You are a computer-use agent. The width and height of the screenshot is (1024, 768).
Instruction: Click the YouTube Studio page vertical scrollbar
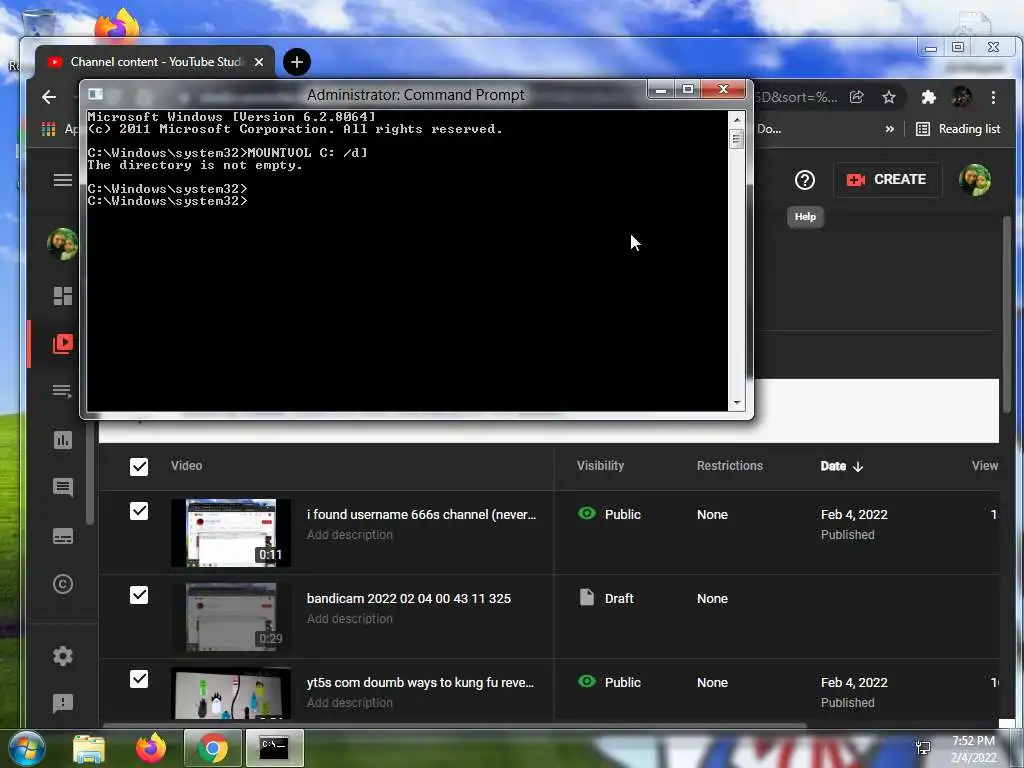(x=1007, y=317)
